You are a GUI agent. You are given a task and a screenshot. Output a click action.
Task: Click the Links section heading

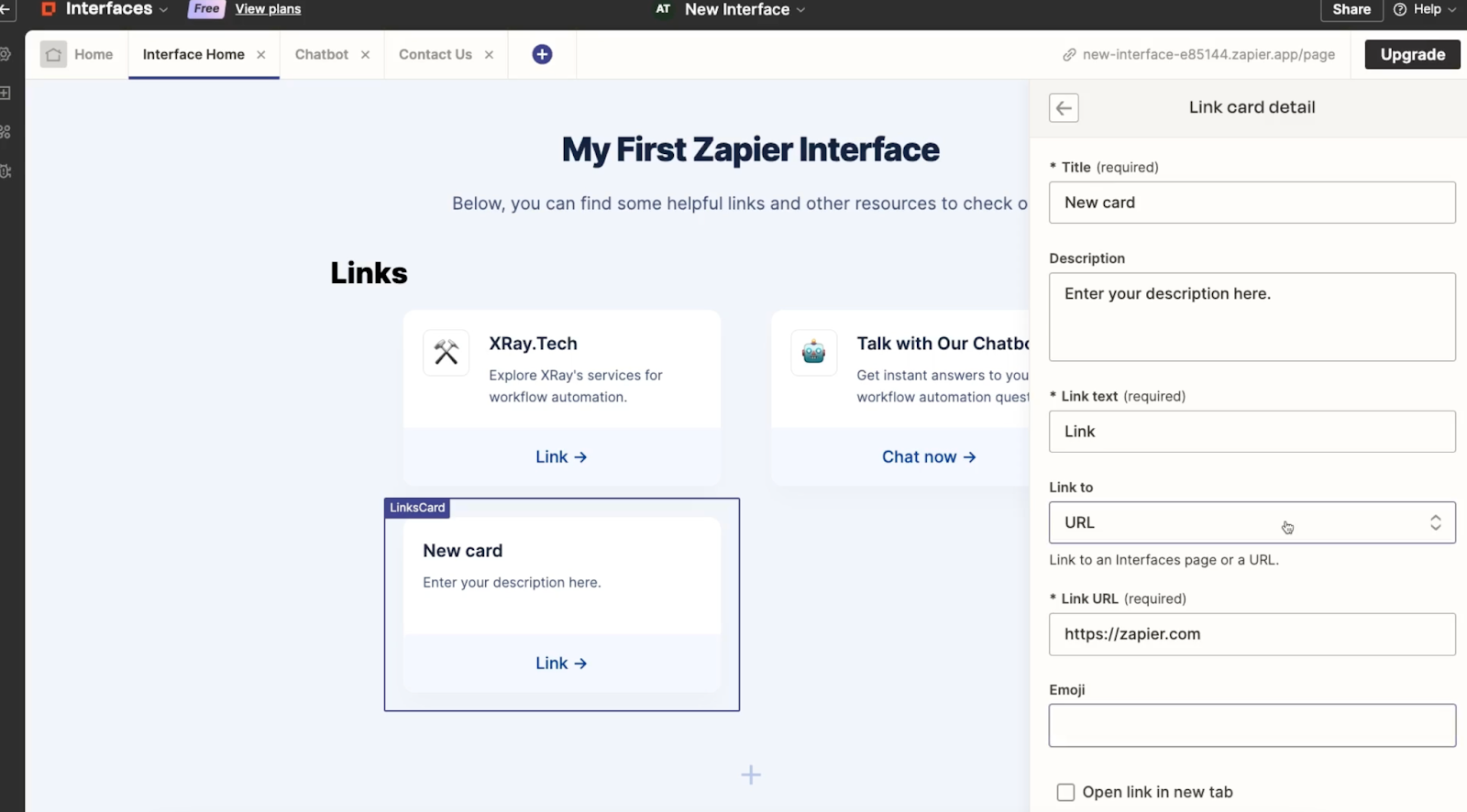click(x=369, y=273)
